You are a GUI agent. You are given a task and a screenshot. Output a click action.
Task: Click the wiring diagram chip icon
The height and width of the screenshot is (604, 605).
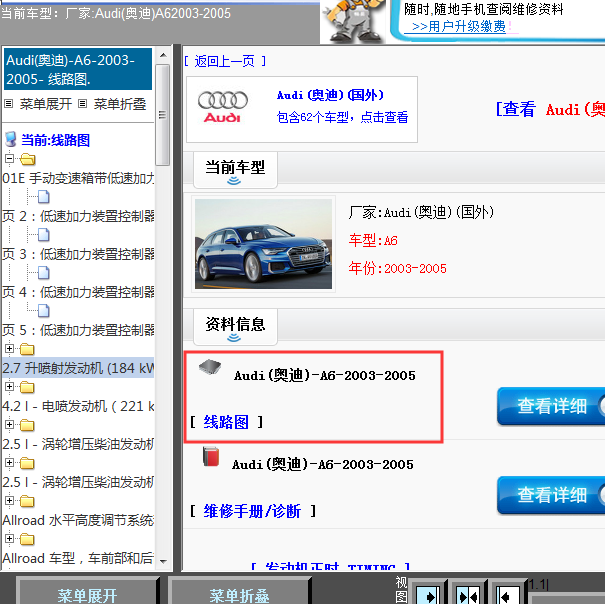[210, 367]
